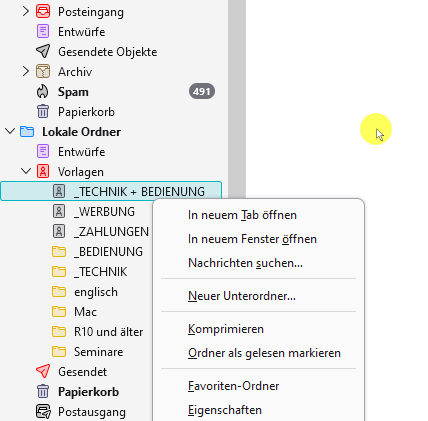
Task: Expand the Archiv folder chevron
Action: 26,71
